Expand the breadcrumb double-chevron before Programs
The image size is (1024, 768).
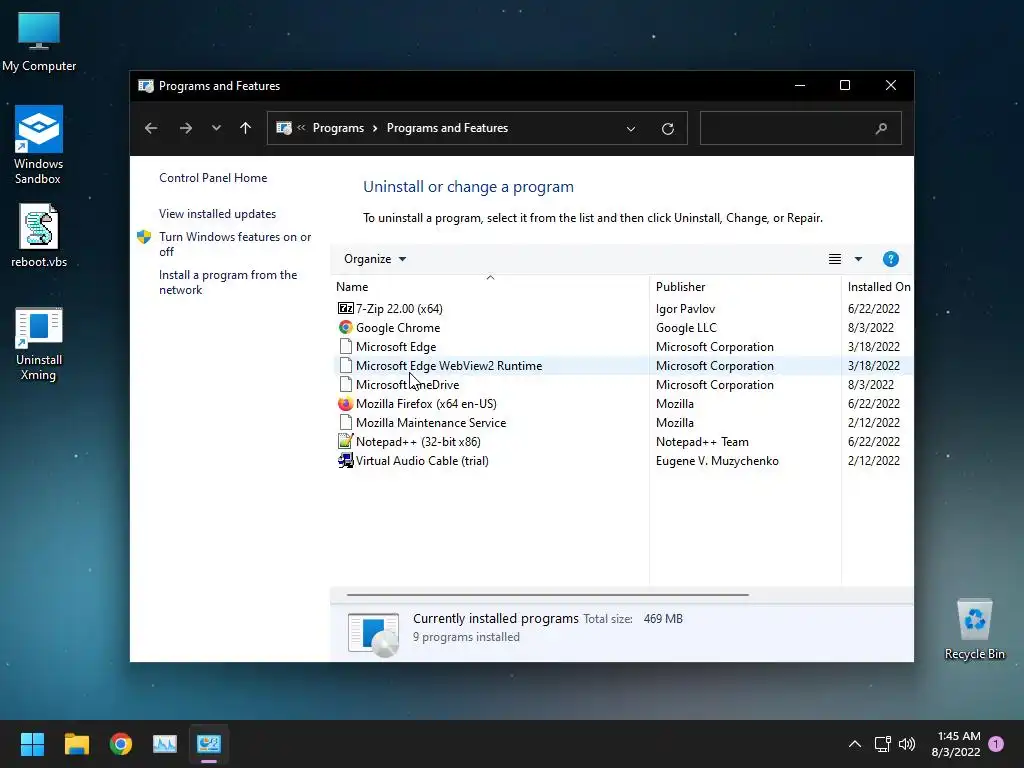click(301, 128)
